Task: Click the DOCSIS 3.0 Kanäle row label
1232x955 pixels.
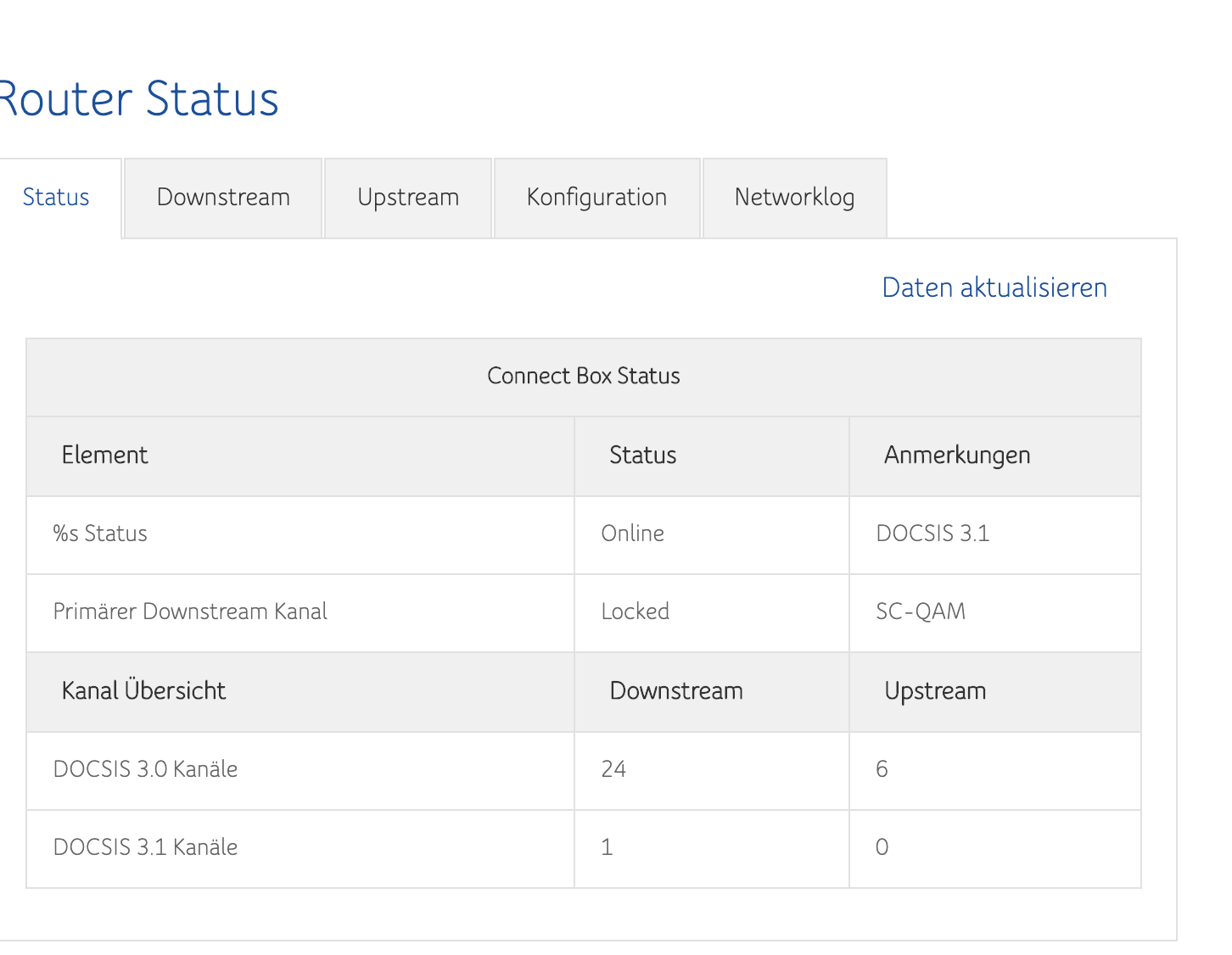Action: tap(146, 769)
